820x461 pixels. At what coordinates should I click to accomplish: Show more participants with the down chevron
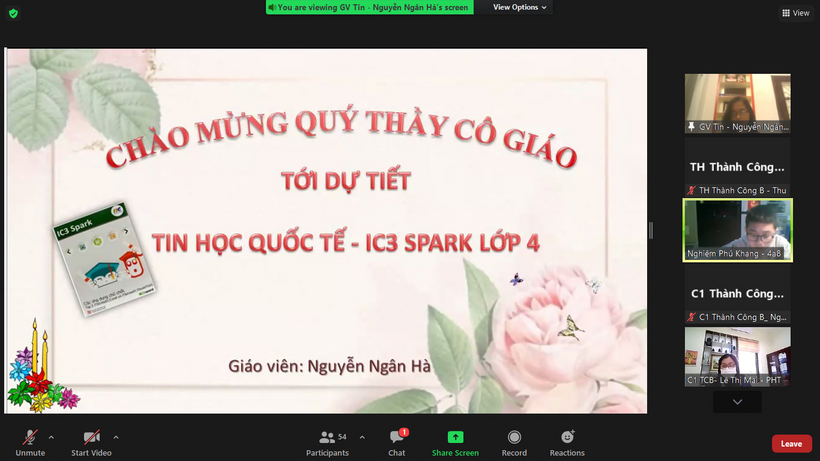click(737, 402)
